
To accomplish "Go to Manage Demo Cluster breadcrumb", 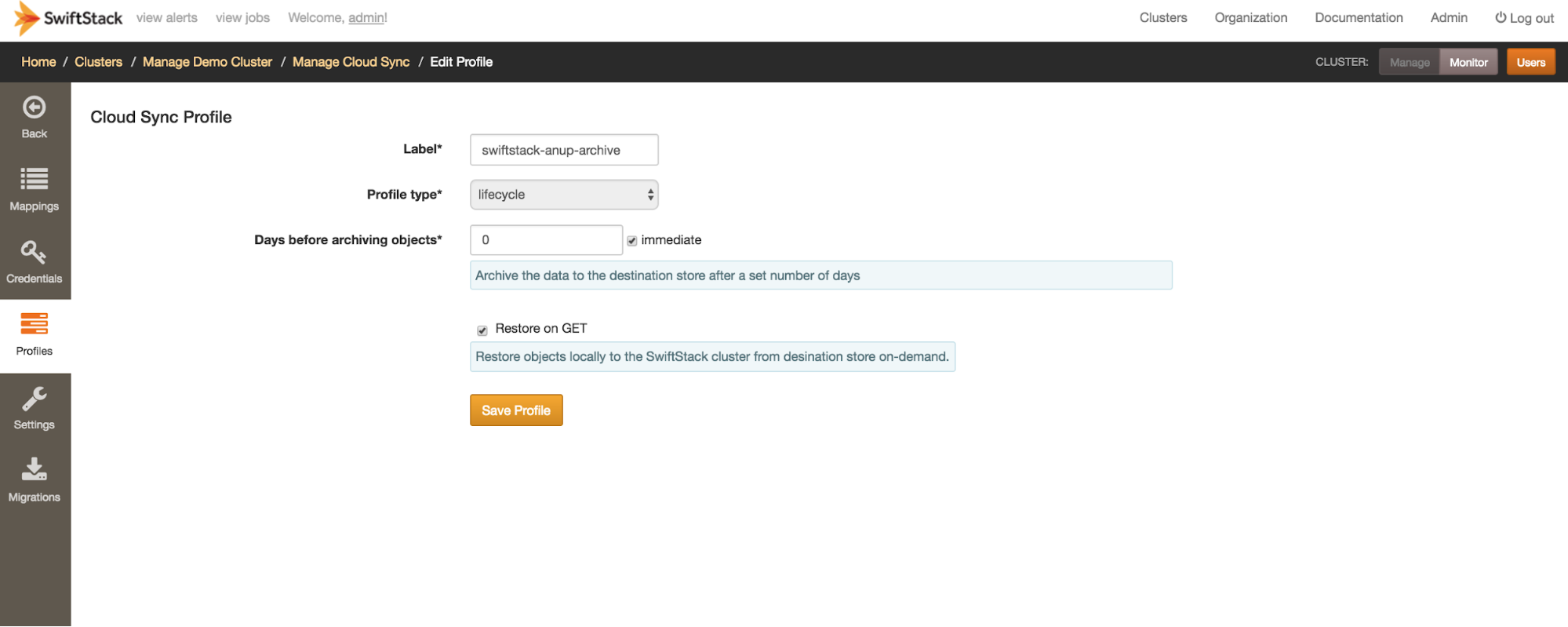I will point(207,62).
